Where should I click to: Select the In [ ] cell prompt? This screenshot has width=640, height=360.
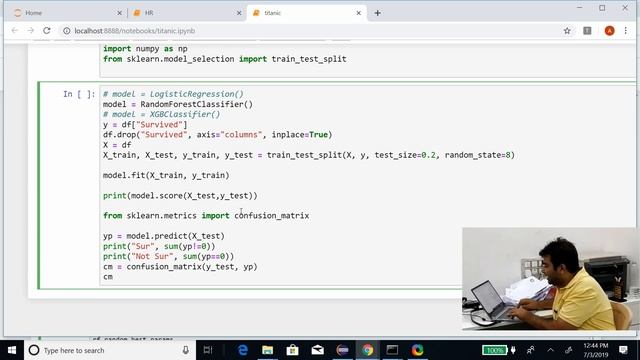[x=79, y=94]
